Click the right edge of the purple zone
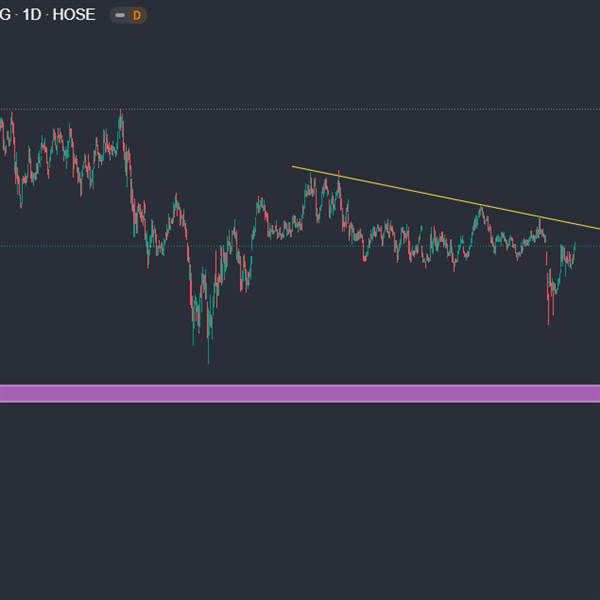Screen dimensions: 600x600 point(598,394)
